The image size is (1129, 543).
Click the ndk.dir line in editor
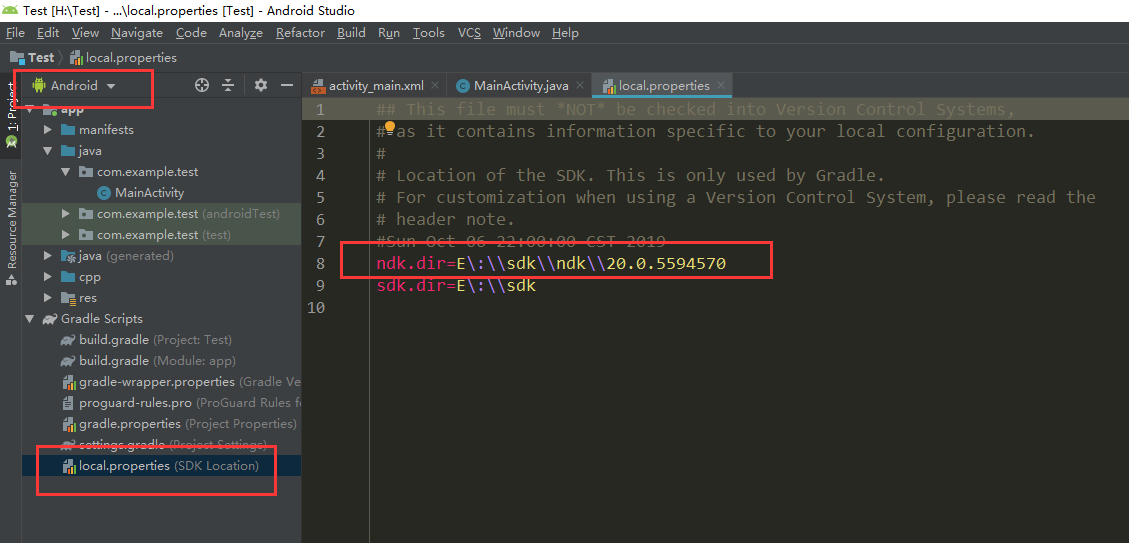[x=551, y=264]
